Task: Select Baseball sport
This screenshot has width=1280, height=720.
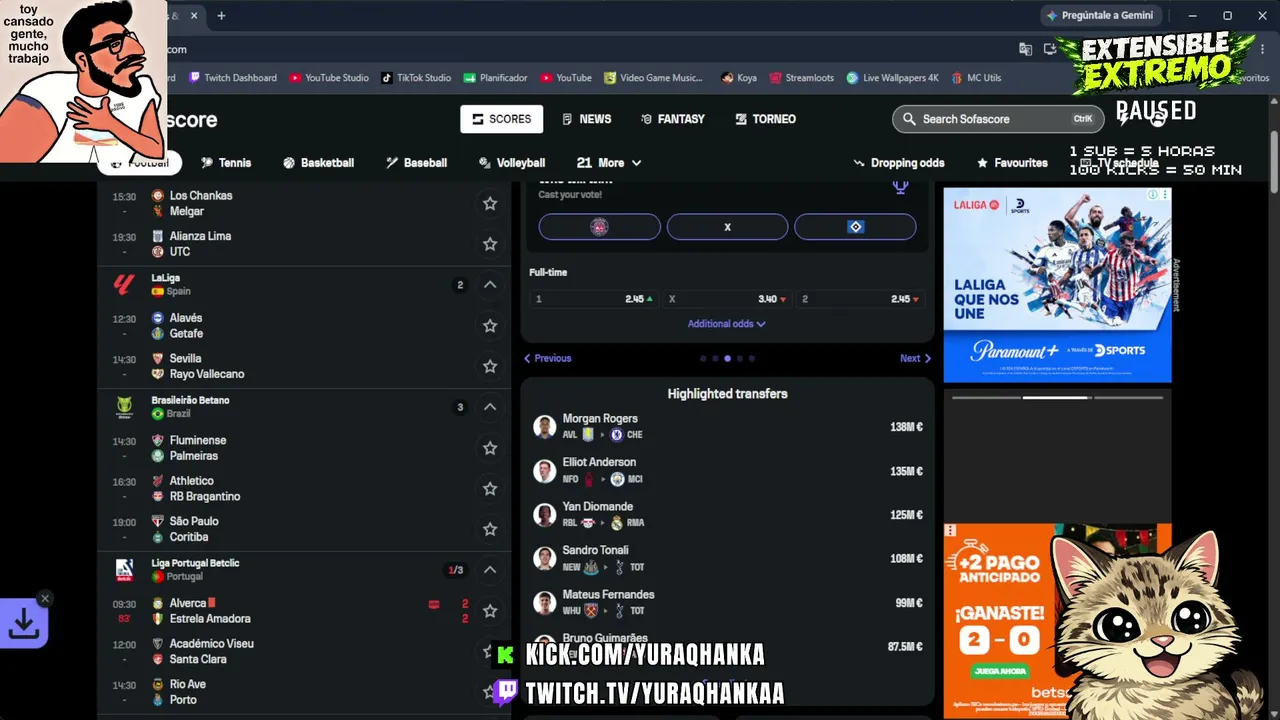Action: (x=416, y=163)
